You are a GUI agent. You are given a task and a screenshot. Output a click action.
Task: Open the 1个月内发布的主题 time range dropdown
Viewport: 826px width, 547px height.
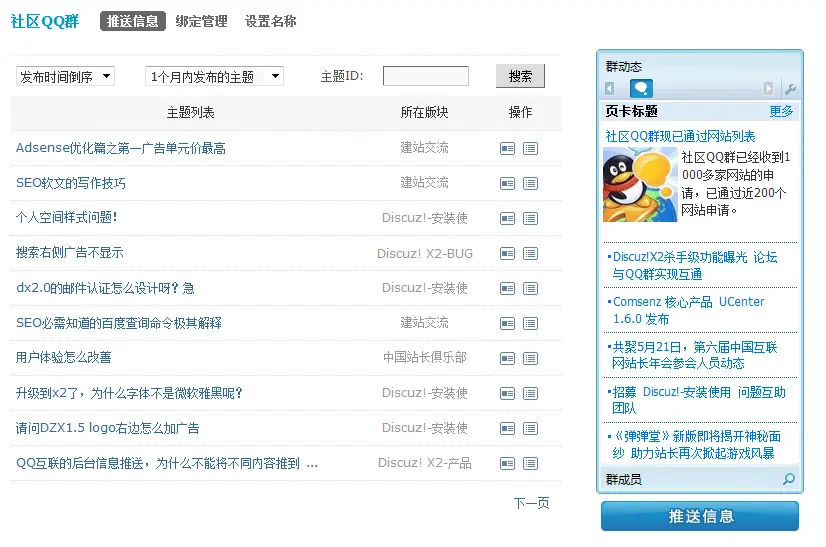pos(214,76)
